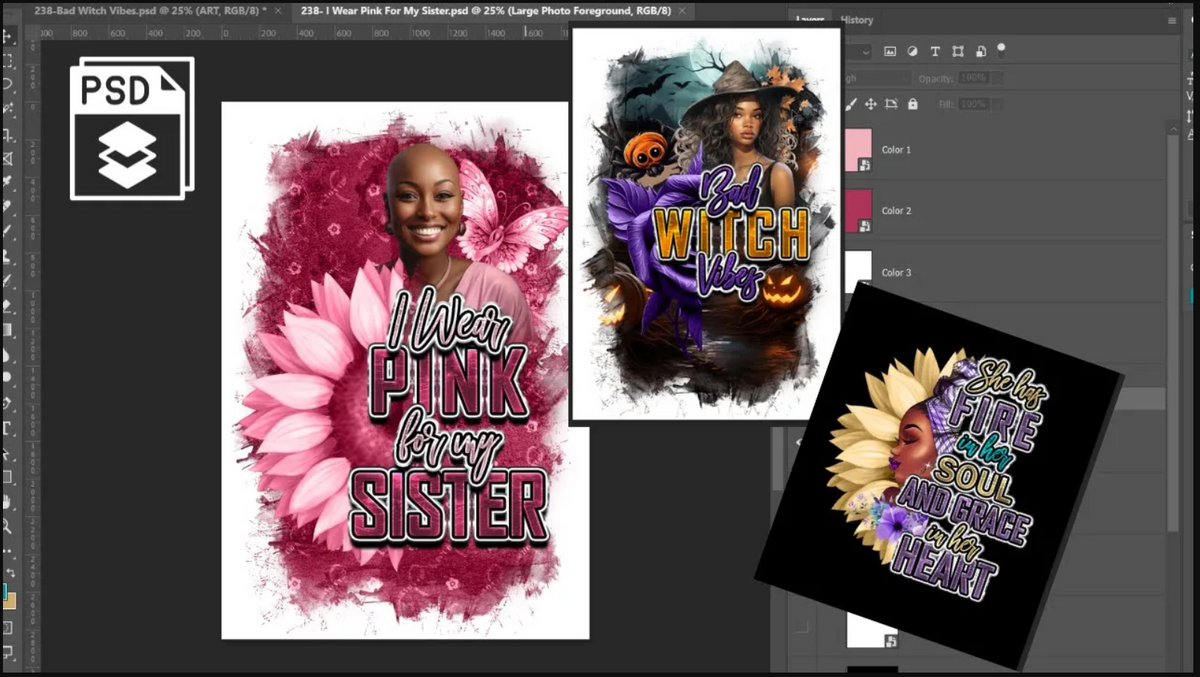Toggle layer filtering with the filter switch
This screenshot has width=1200, height=677.
coord(1001,51)
